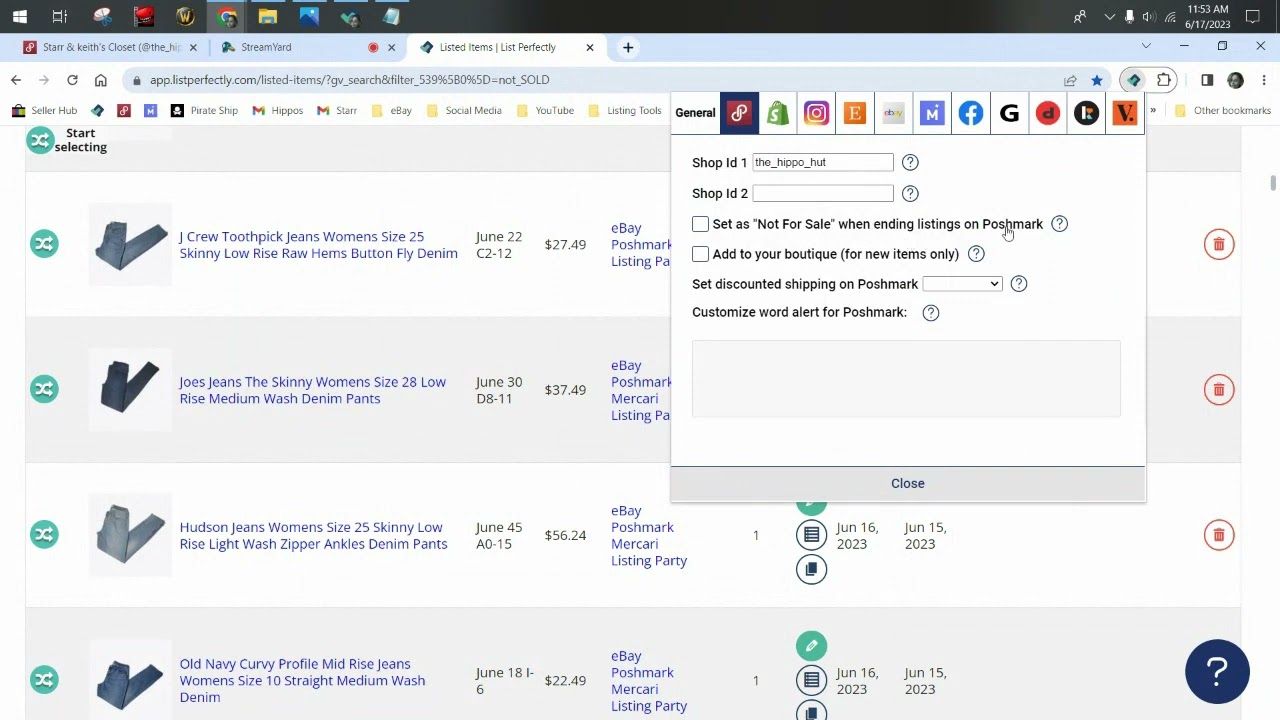Click eBay marketplace link in Hudson row

(626, 510)
